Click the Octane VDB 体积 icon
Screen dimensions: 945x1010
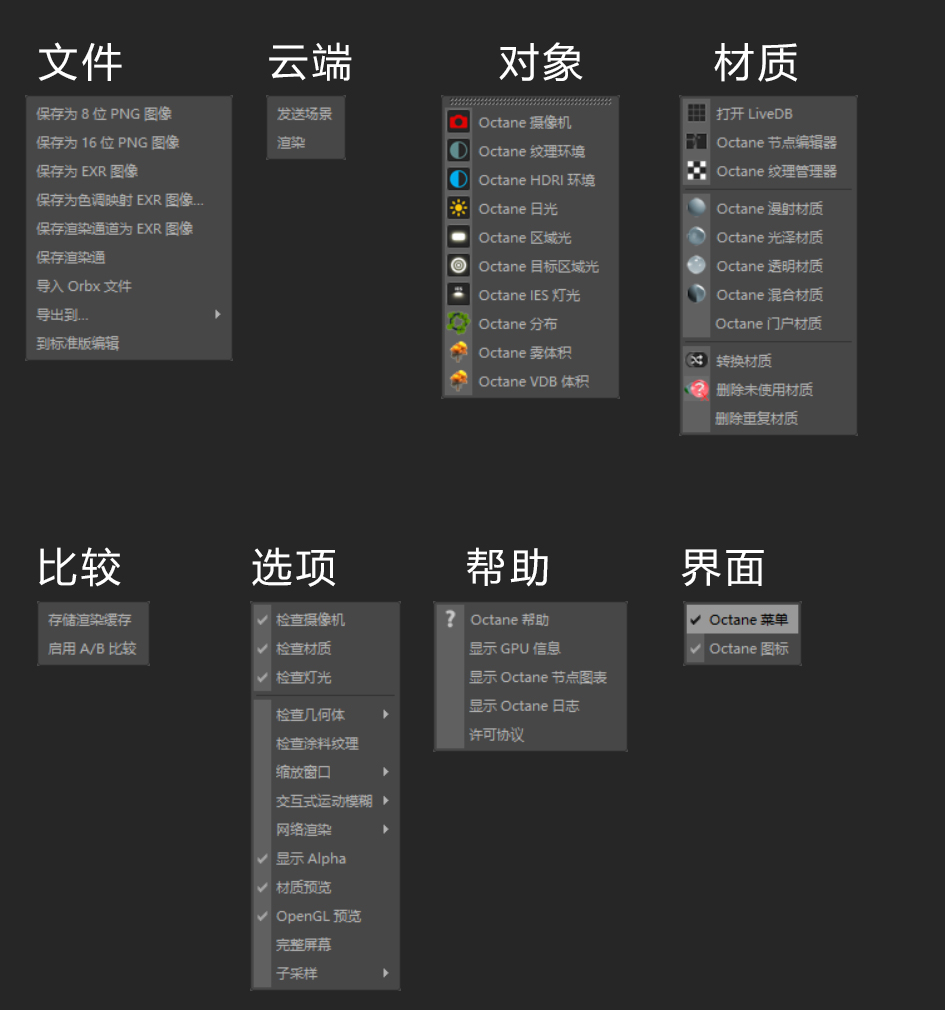coord(459,381)
